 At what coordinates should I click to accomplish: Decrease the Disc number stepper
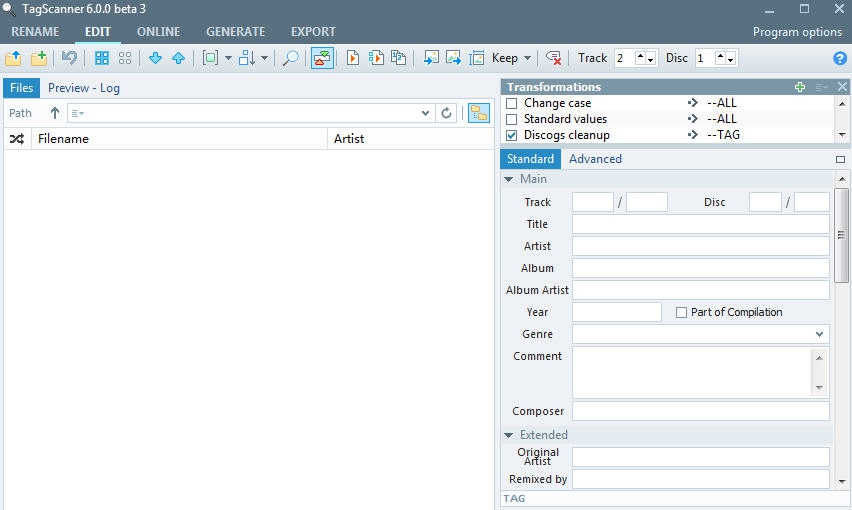point(731,60)
